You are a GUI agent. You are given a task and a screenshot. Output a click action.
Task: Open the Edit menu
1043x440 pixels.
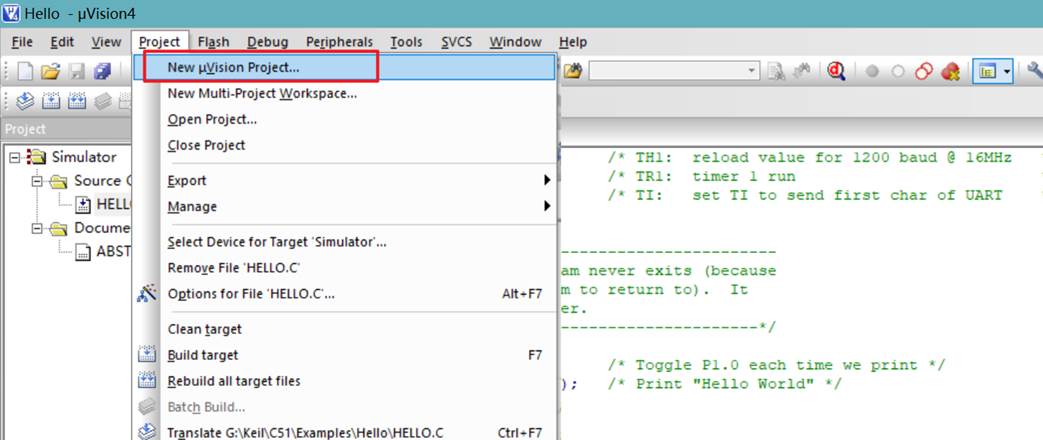(x=62, y=42)
